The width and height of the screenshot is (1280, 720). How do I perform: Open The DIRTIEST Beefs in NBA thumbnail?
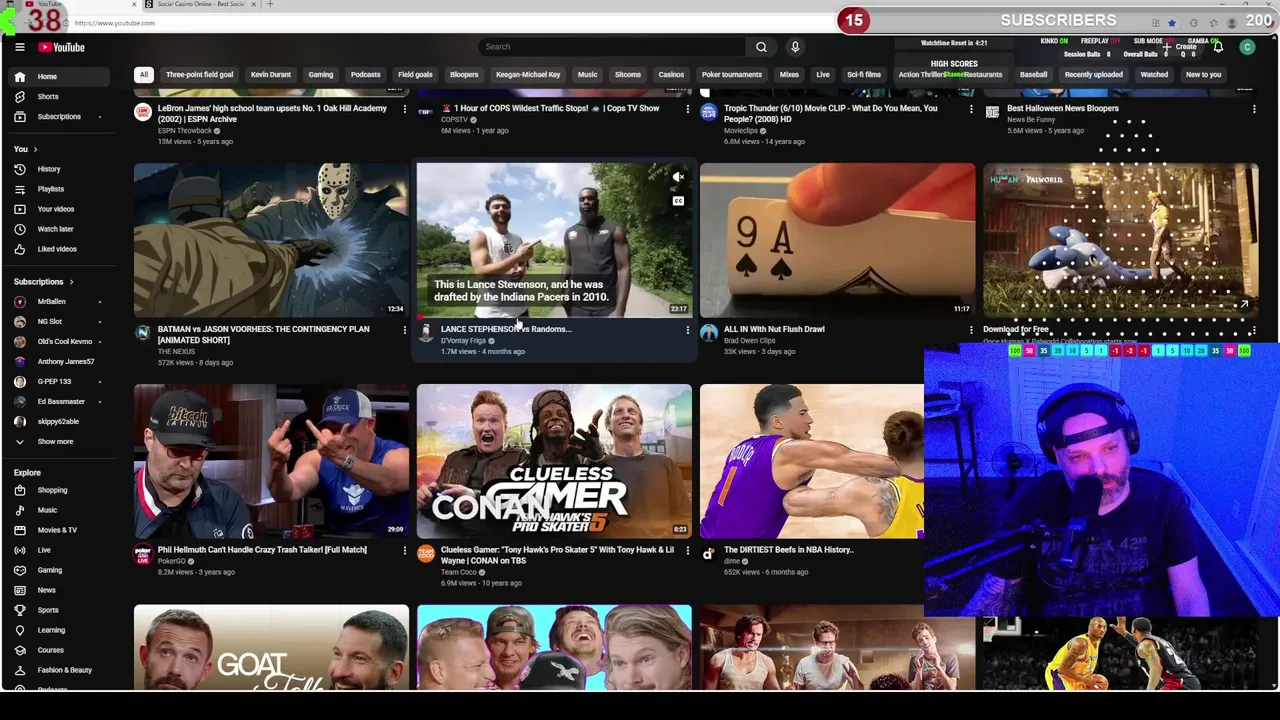(811, 461)
